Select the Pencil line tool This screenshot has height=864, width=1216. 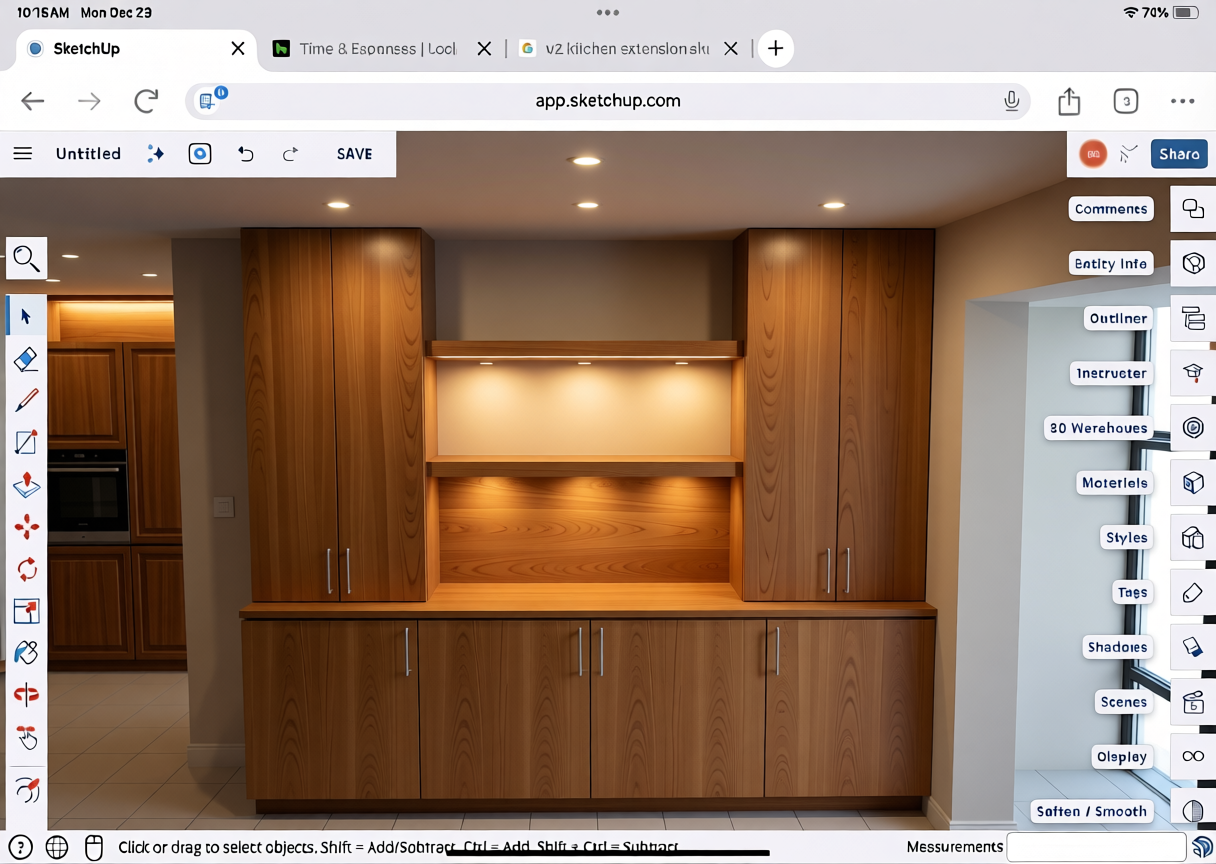point(26,401)
